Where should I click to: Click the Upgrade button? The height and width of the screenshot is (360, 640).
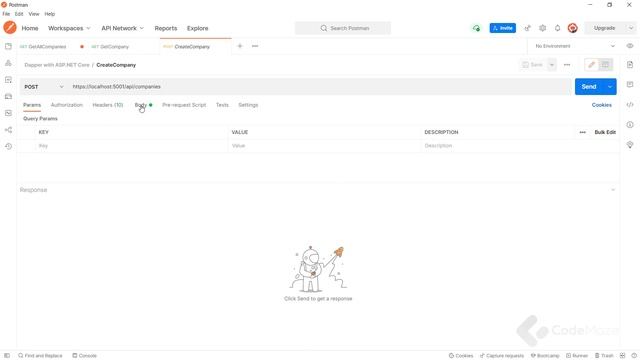click(x=605, y=28)
